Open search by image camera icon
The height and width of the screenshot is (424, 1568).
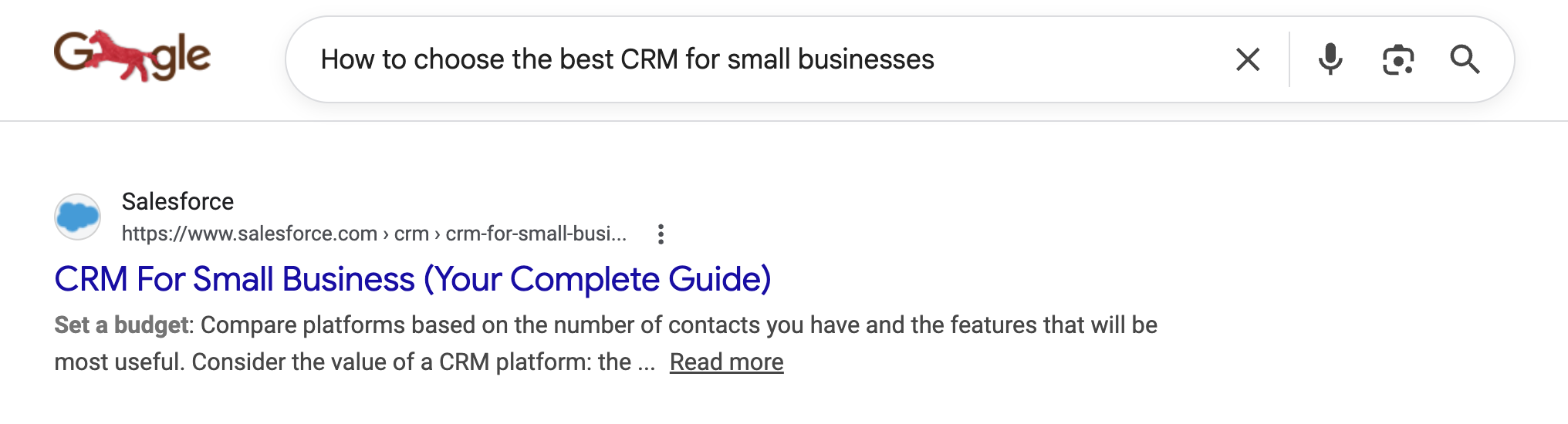[x=1397, y=59]
